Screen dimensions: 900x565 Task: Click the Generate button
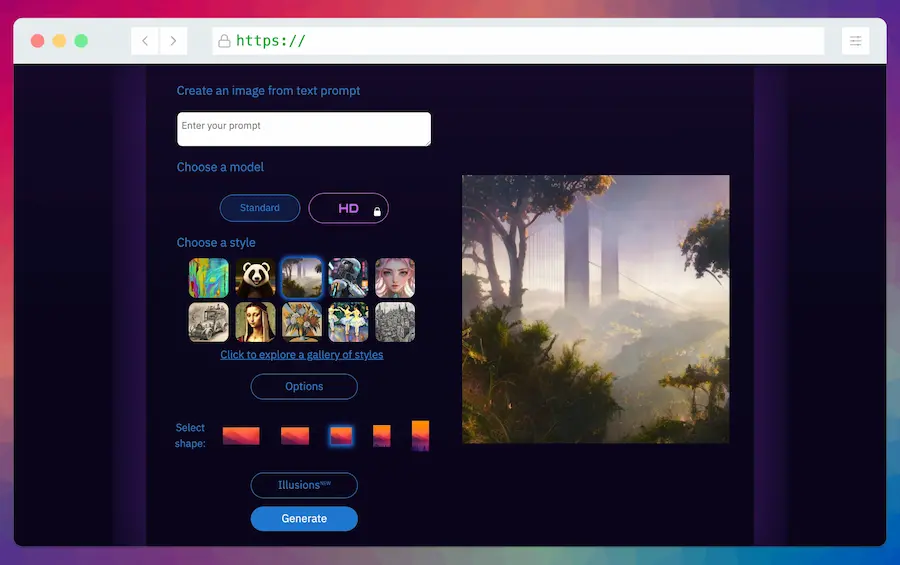click(304, 518)
